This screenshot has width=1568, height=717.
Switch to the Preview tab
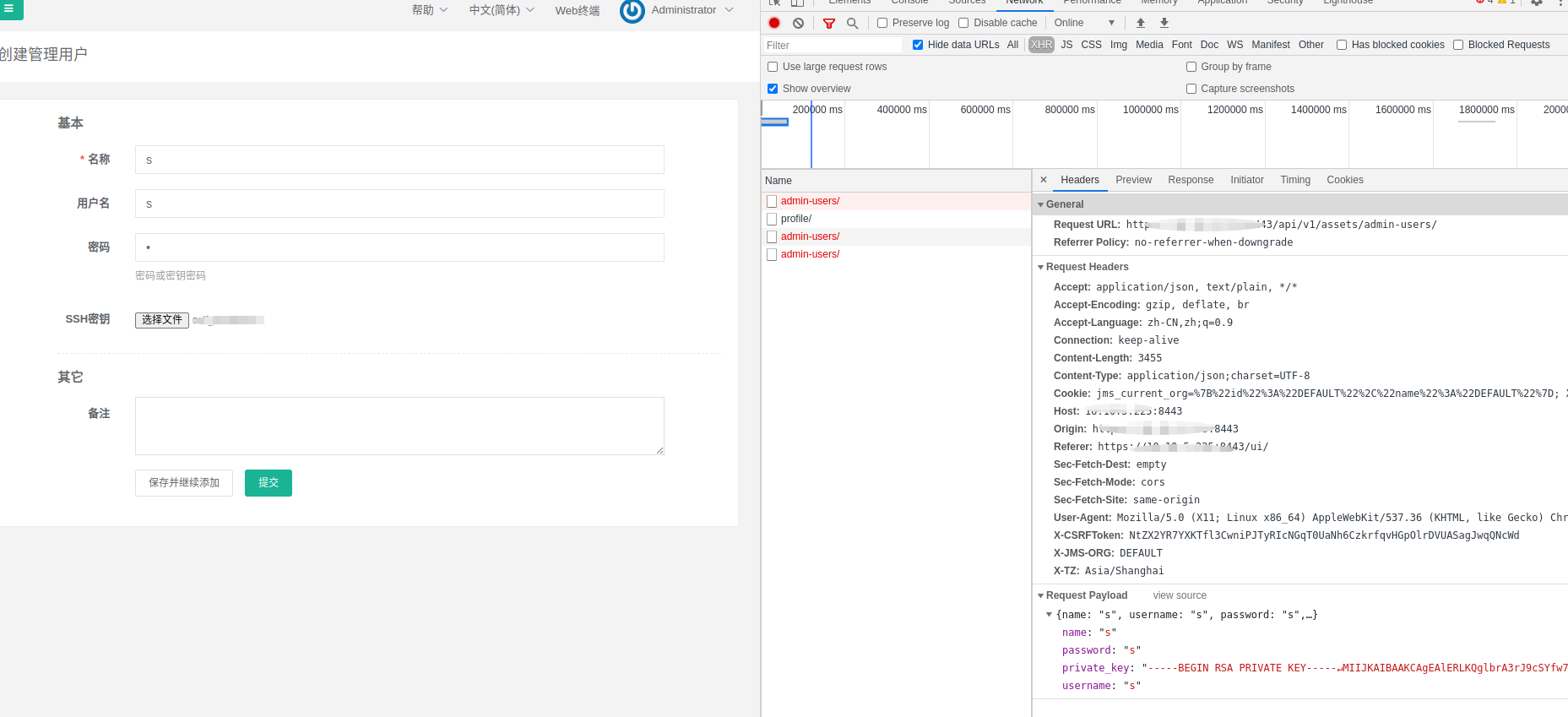tap(1133, 180)
